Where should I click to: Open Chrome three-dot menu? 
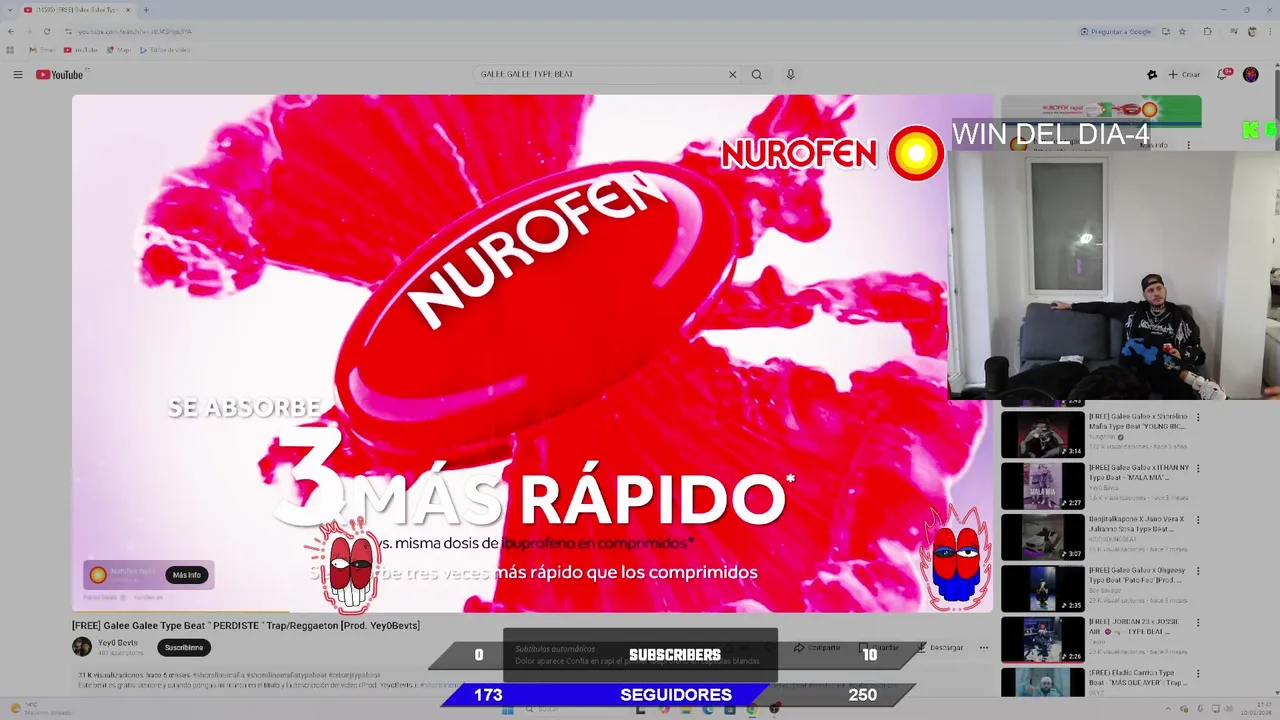coord(1270,31)
